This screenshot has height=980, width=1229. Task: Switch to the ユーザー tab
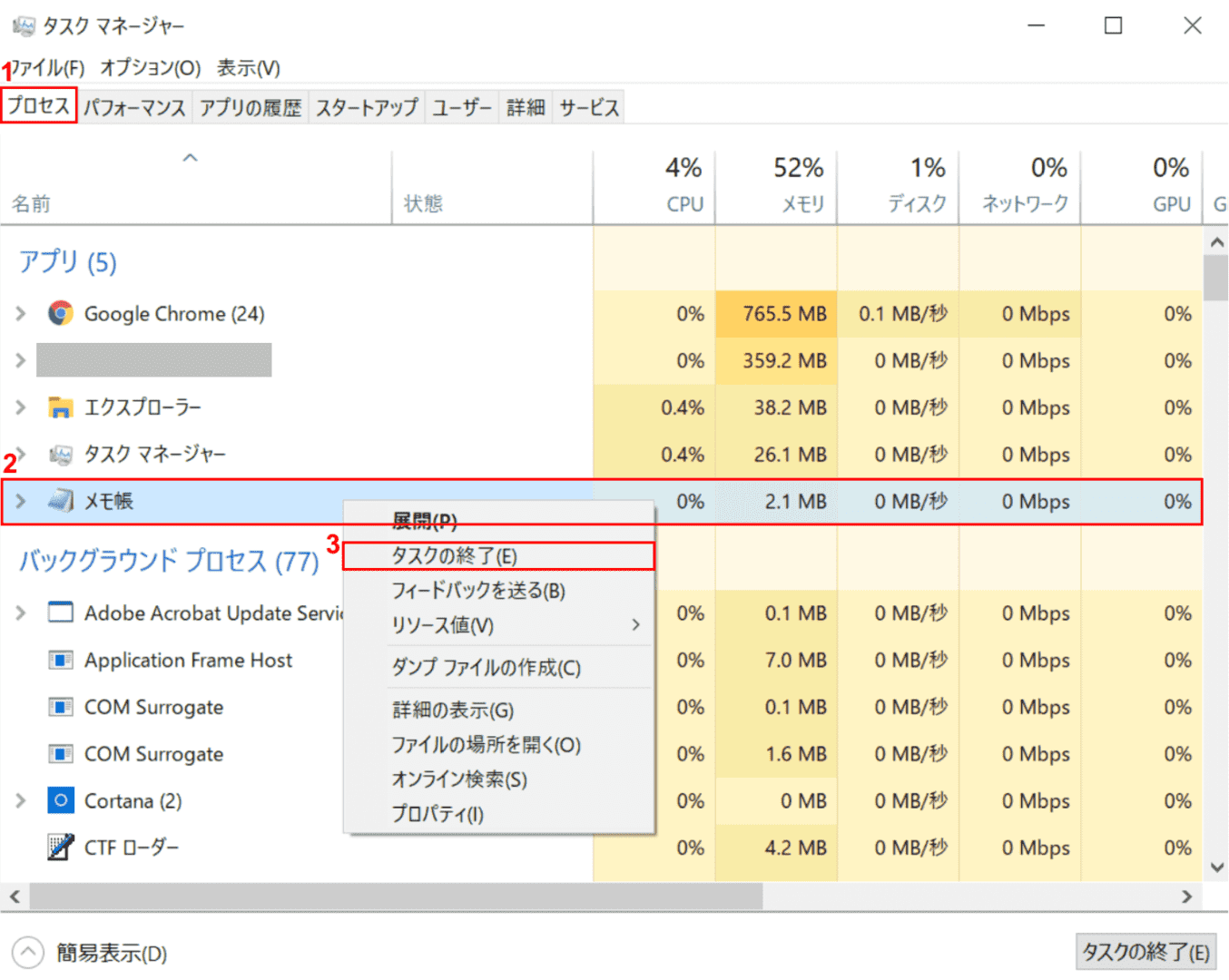462,108
